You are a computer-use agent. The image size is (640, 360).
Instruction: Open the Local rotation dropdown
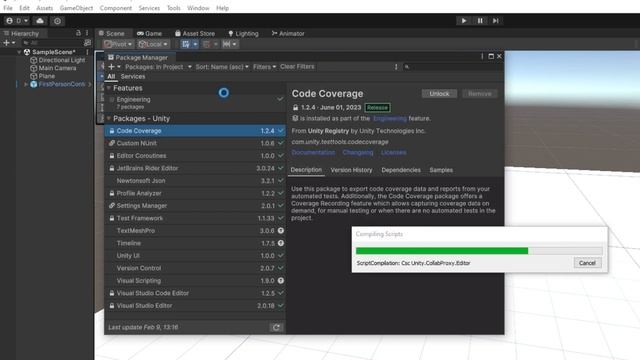[153, 44]
